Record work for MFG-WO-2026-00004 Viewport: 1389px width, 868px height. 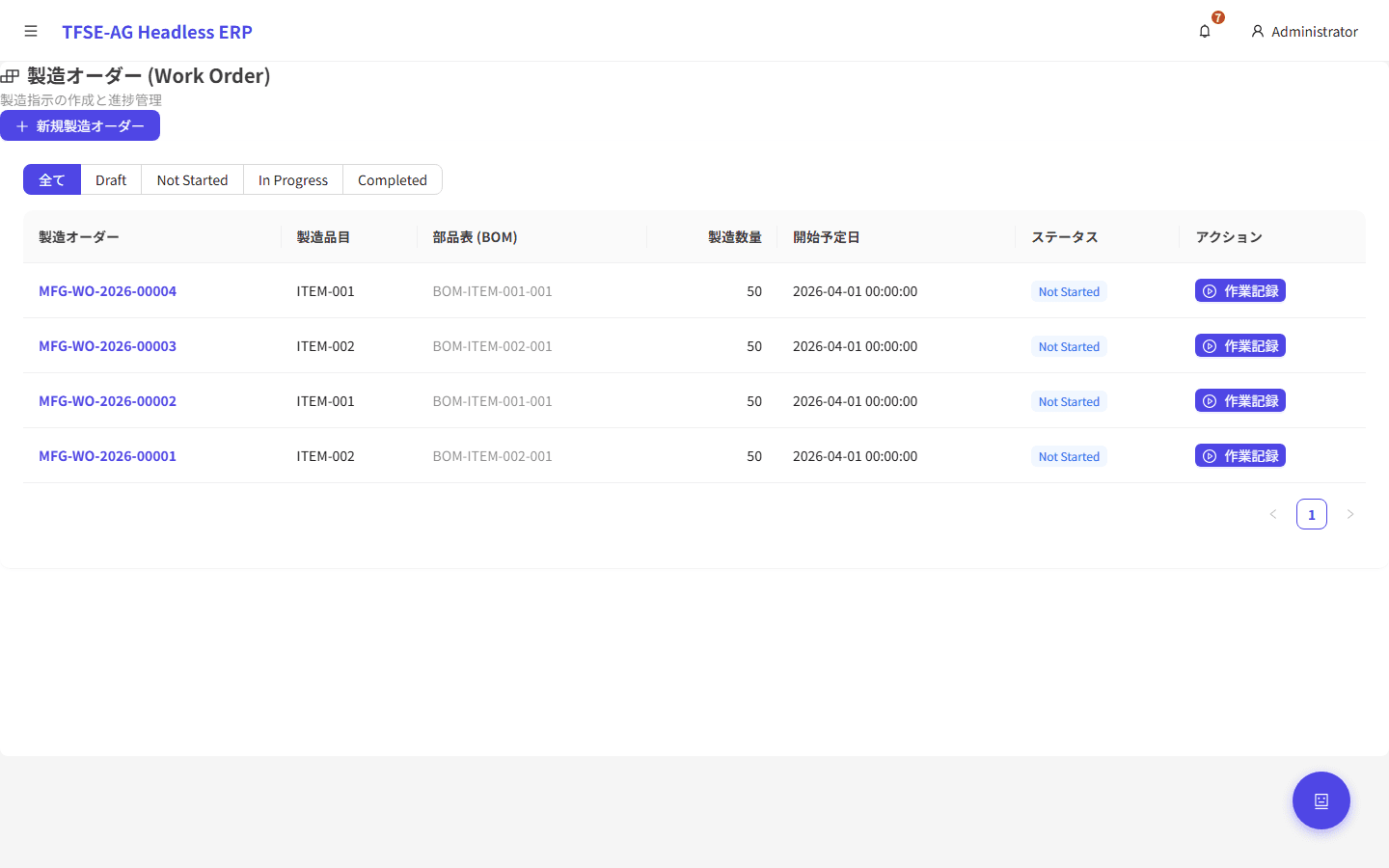point(1239,291)
